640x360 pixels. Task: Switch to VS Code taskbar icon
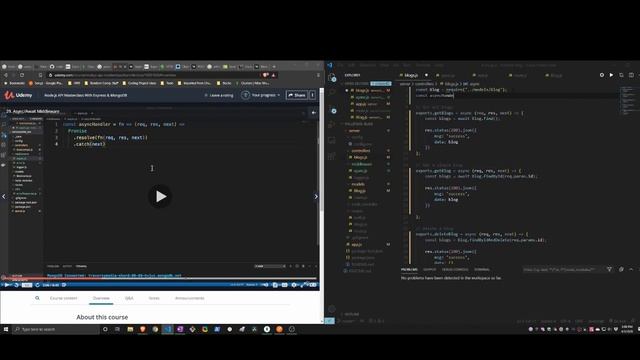click(168, 329)
